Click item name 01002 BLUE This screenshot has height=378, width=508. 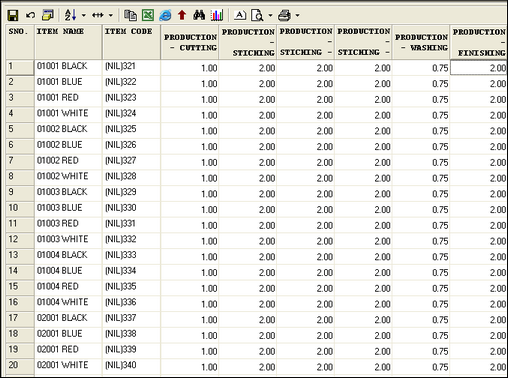(59, 145)
